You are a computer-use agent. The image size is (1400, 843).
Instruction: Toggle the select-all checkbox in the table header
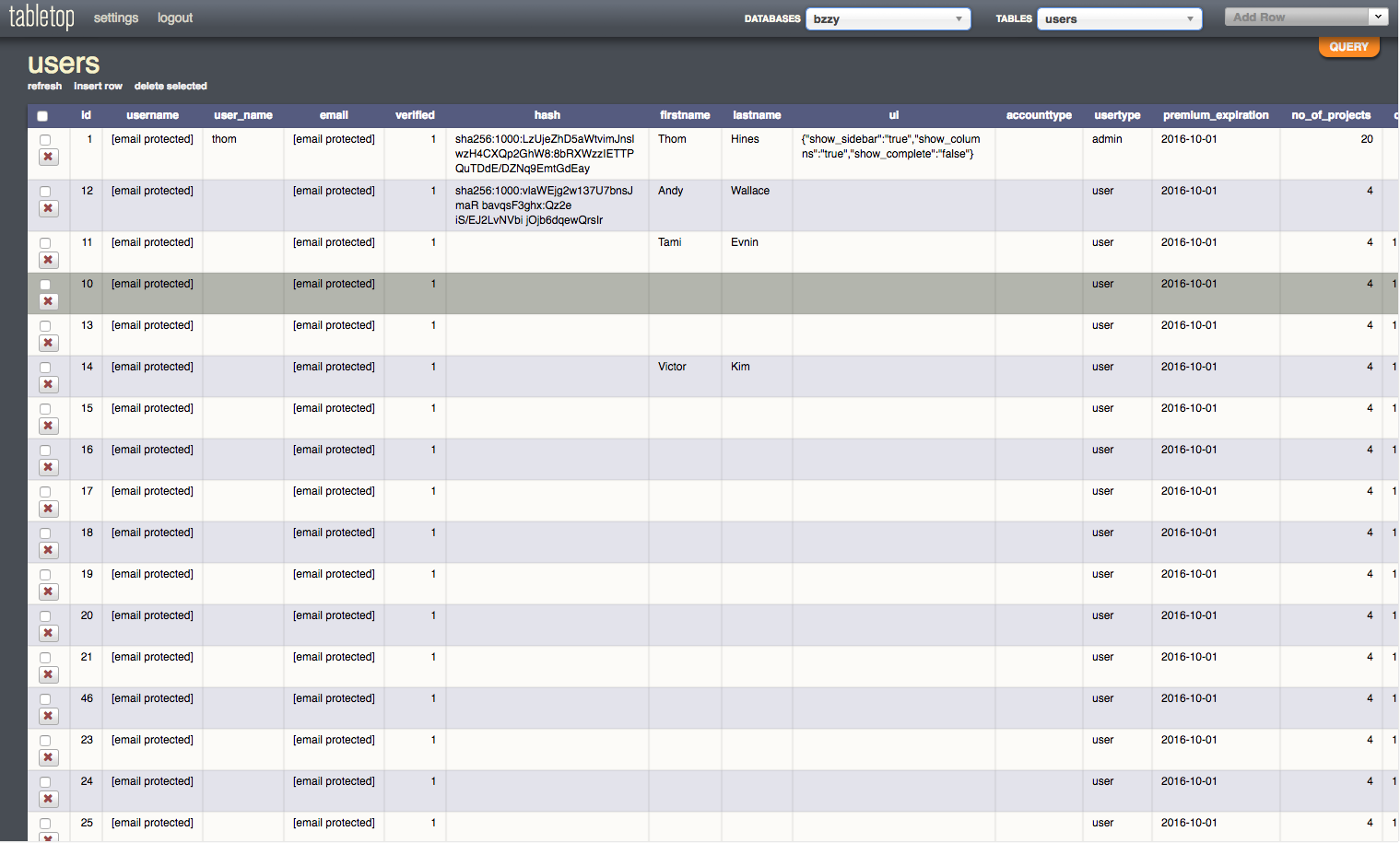pyautogui.click(x=41, y=116)
